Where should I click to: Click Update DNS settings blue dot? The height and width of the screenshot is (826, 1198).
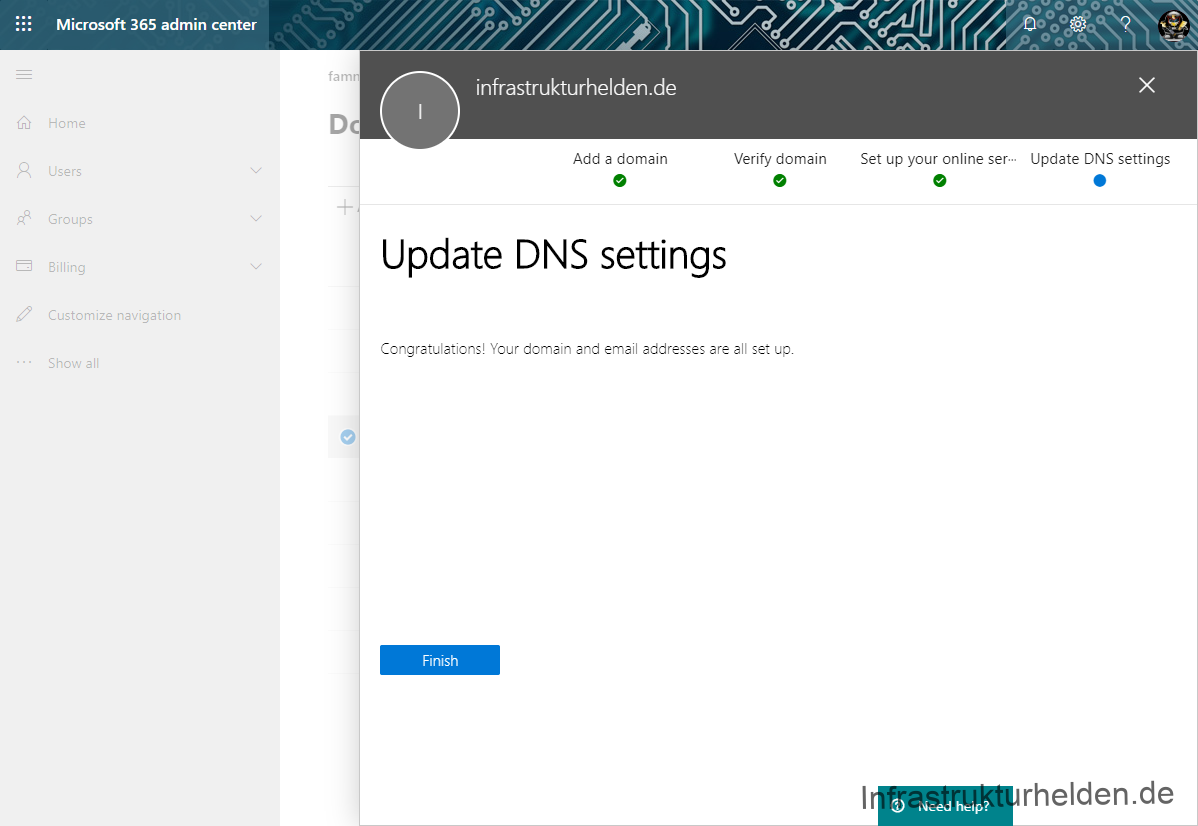coord(1099,180)
